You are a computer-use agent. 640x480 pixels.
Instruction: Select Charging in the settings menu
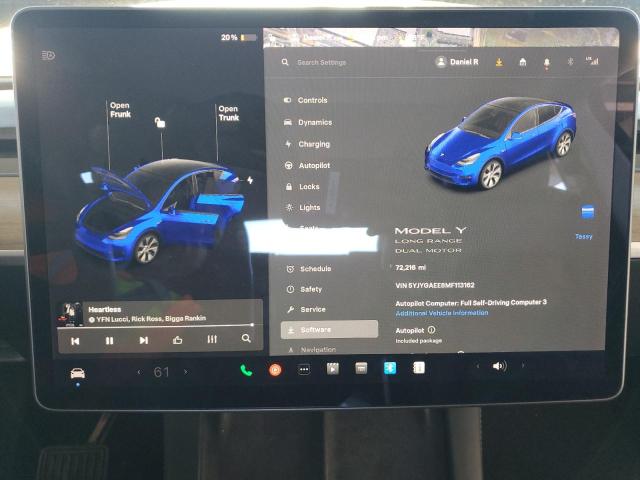[x=313, y=144]
